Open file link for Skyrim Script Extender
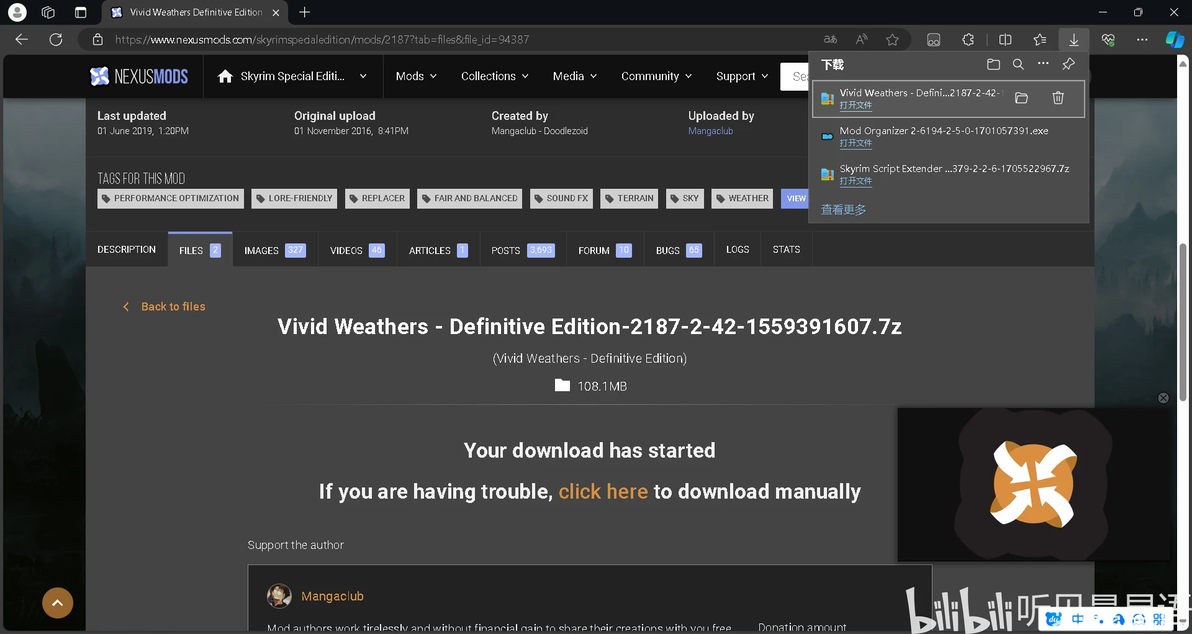The width and height of the screenshot is (1192, 634). pos(855,182)
